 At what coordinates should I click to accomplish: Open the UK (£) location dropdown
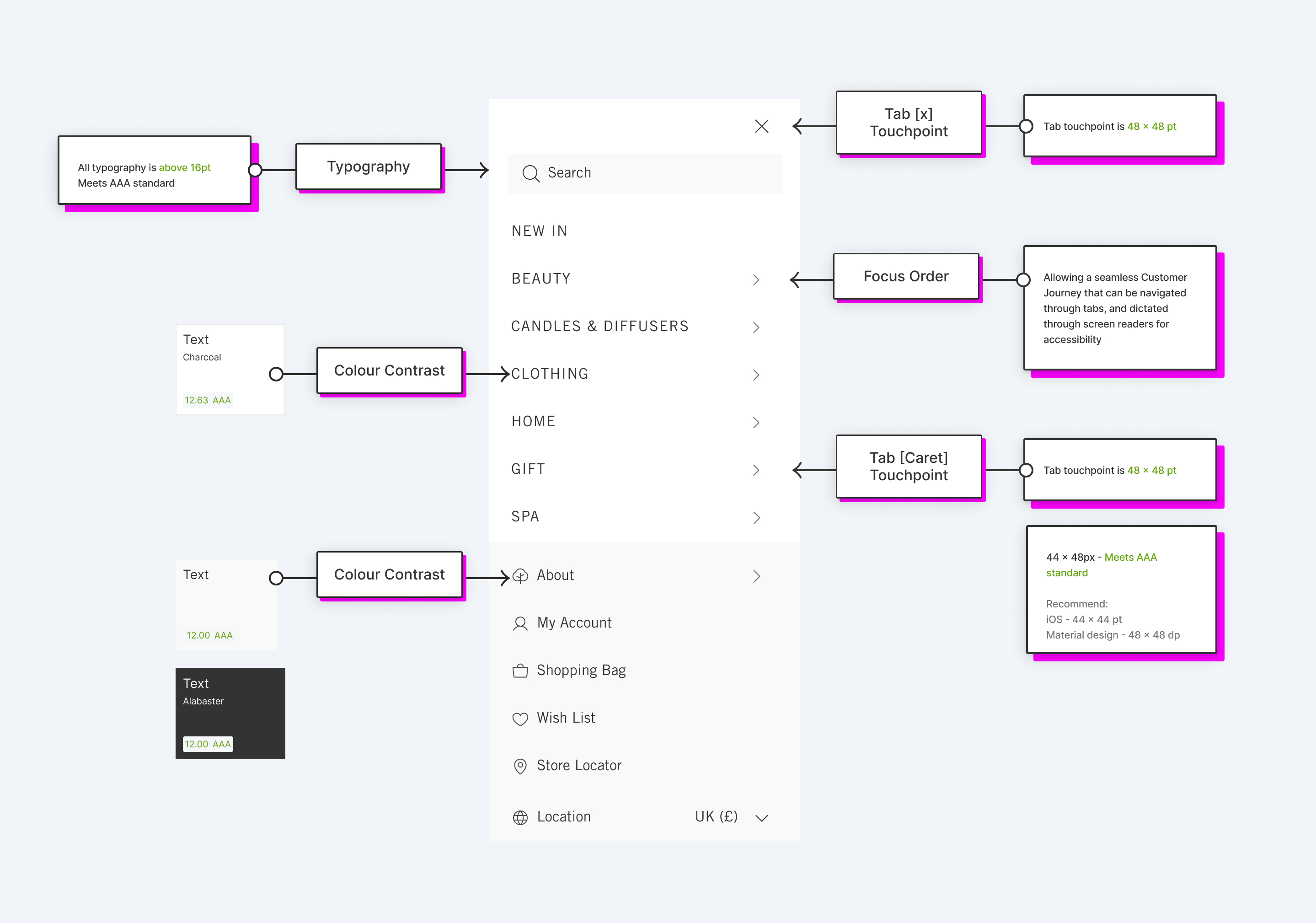tap(762, 817)
